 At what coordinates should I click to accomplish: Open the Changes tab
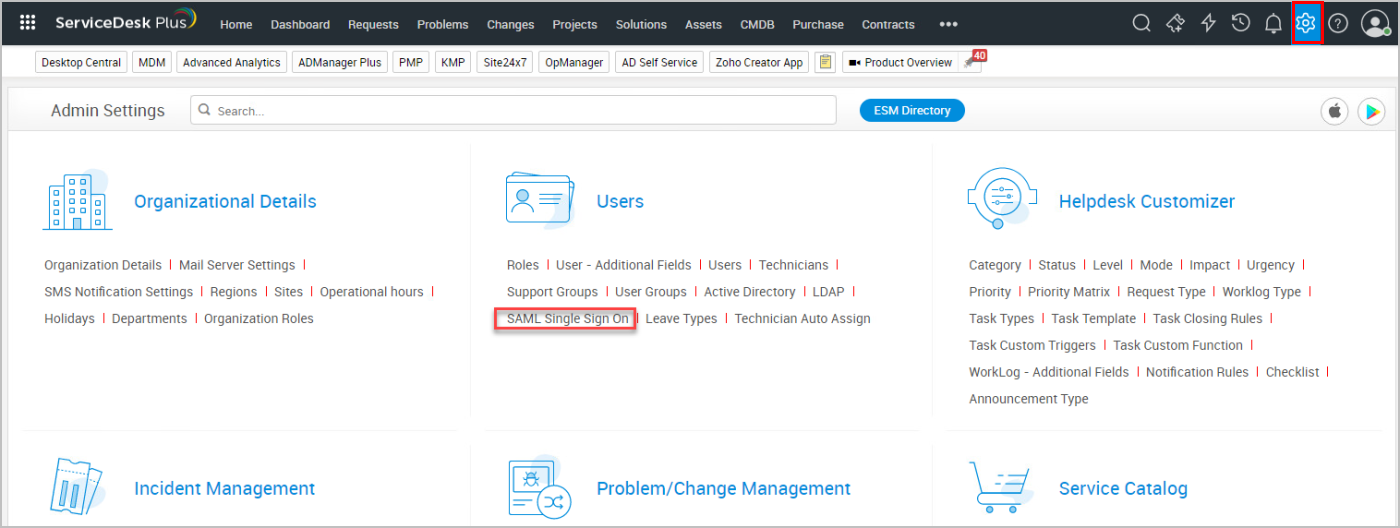(x=510, y=24)
